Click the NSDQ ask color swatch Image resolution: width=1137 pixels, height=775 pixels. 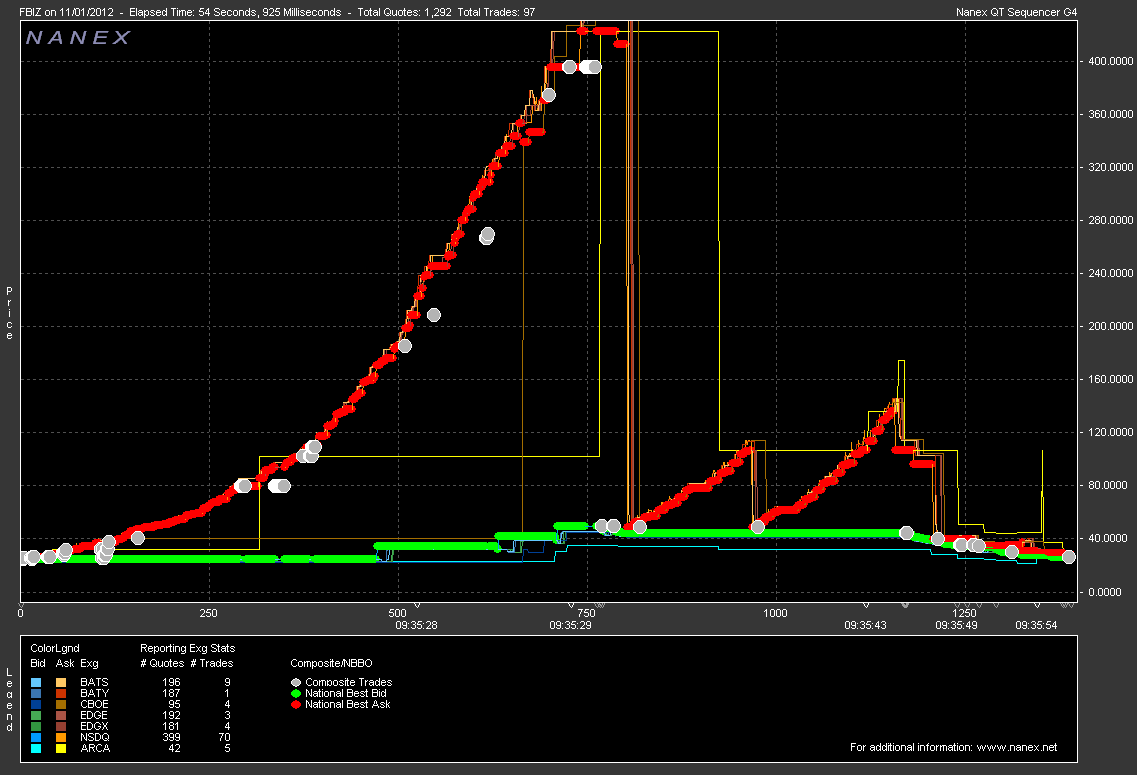click(61, 737)
